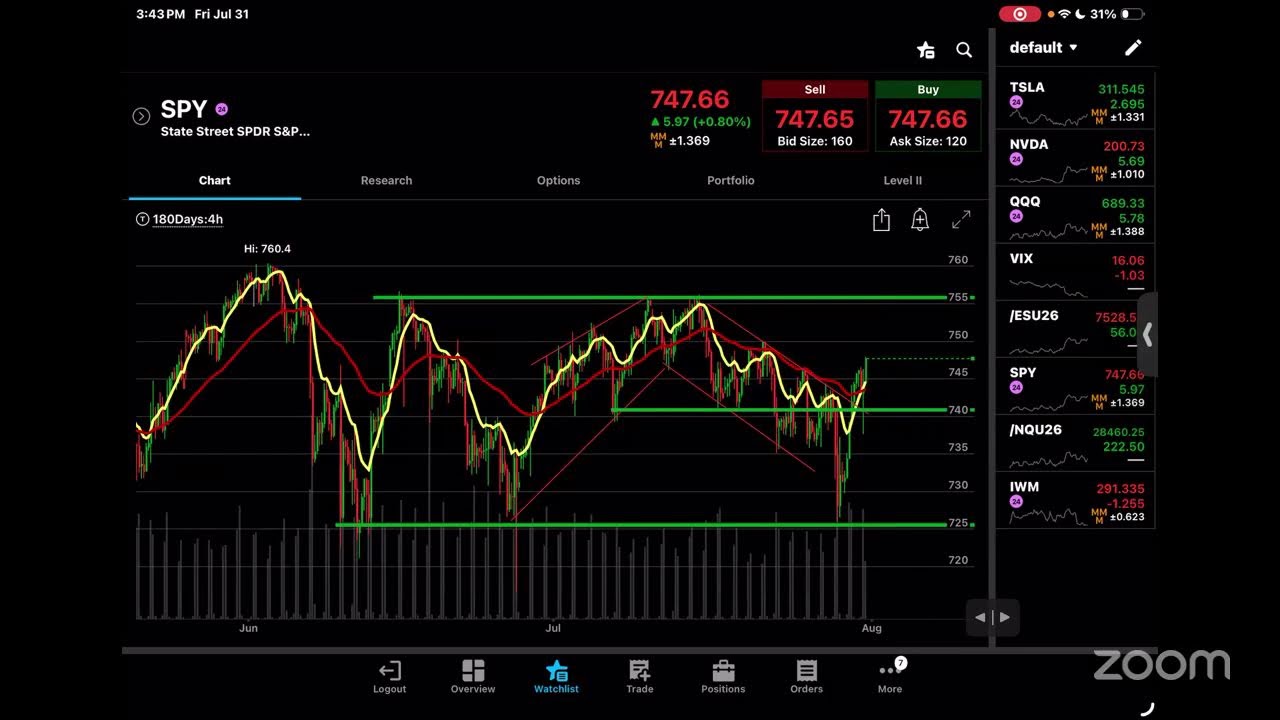This screenshot has width=1280, height=720.
Task: Open the 180Days:4h timeframe selector
Action: pyautogui.click(x=188, y=219)
